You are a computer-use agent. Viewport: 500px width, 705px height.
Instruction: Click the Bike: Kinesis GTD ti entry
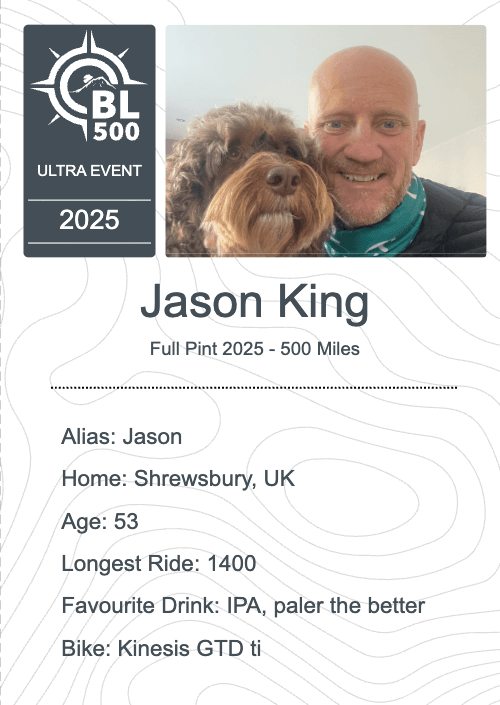[x=161, y=648]
